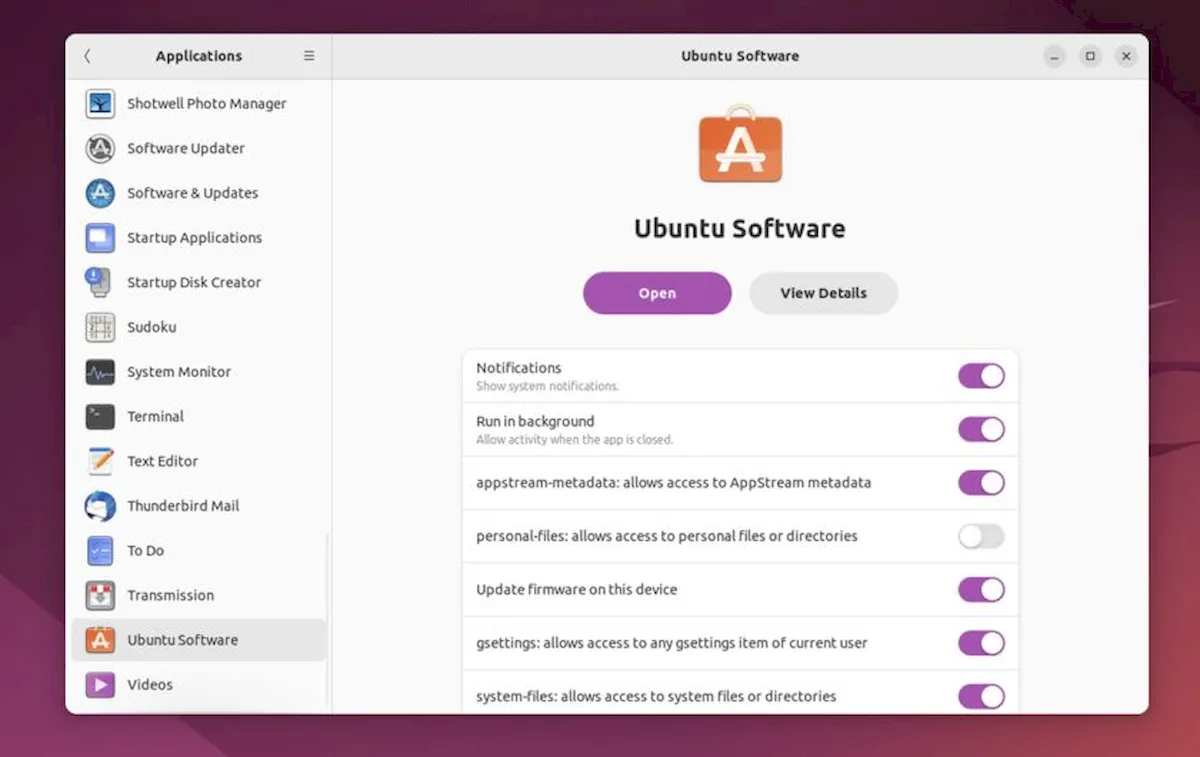Select Sudoku label in list
The width and height of the screenshot is (1200, 757).
152,327
